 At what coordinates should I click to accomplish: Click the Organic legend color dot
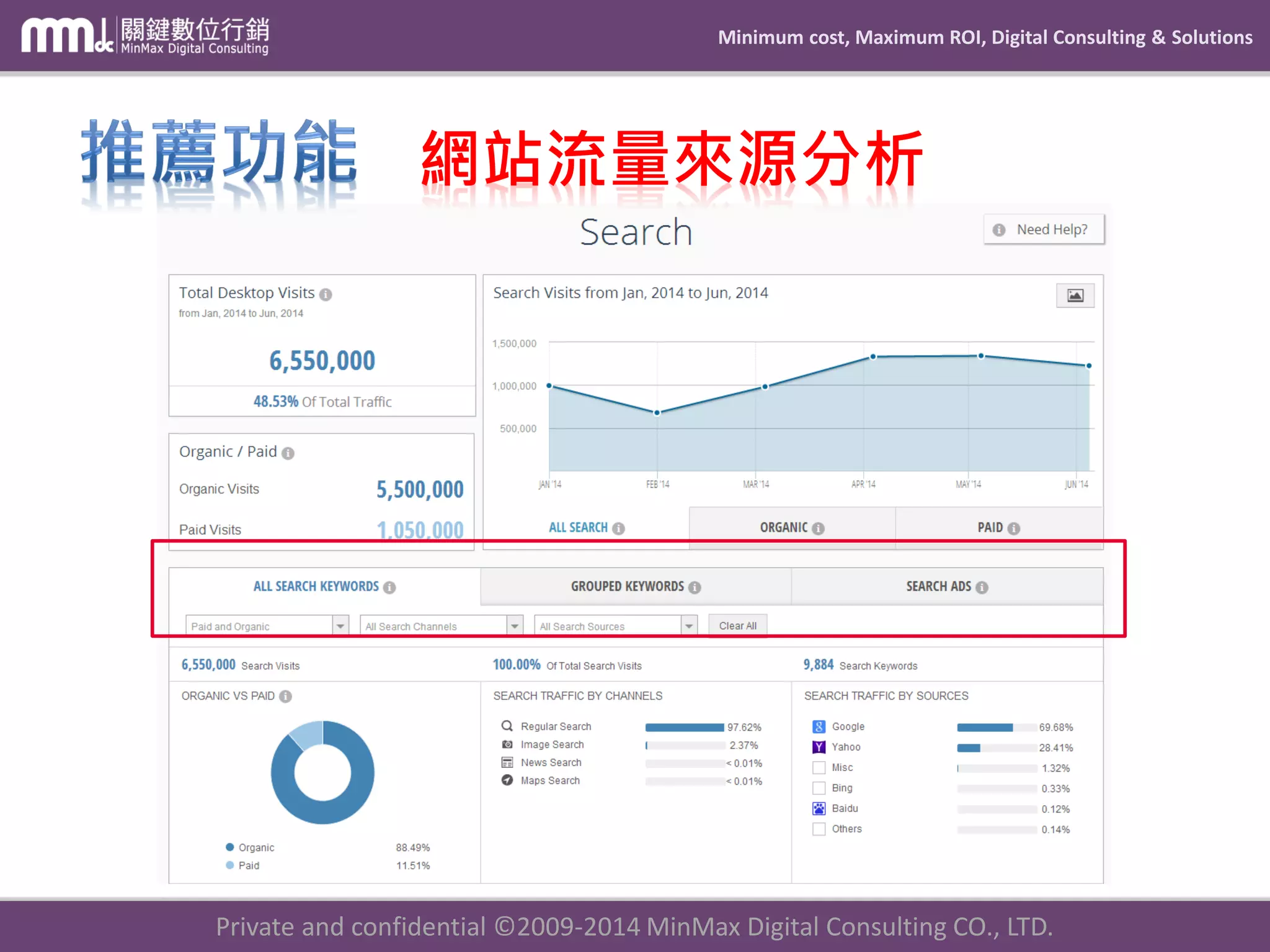tap(230, 847)
